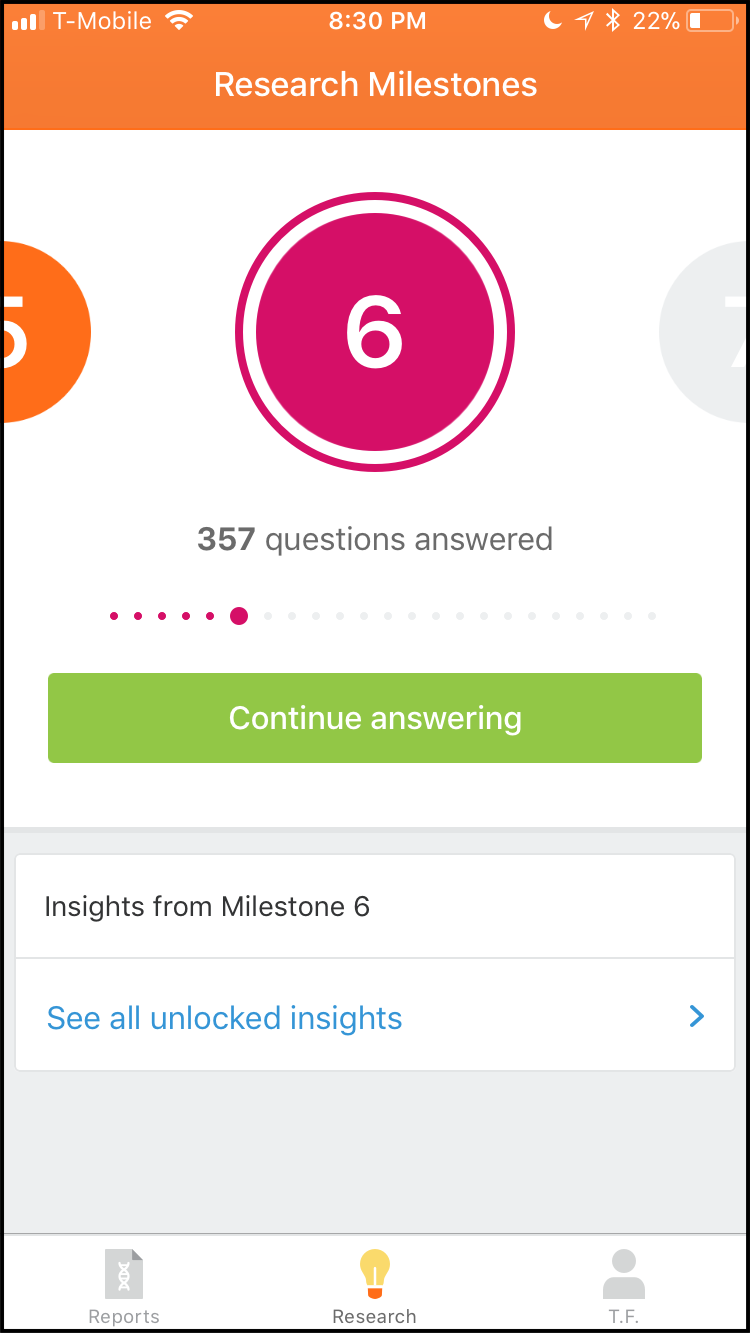The width and height of the screenshot is (750, 1334).
Task: Tap the Insights from Milestone 6 row
Action: click(x=375, y=907)
